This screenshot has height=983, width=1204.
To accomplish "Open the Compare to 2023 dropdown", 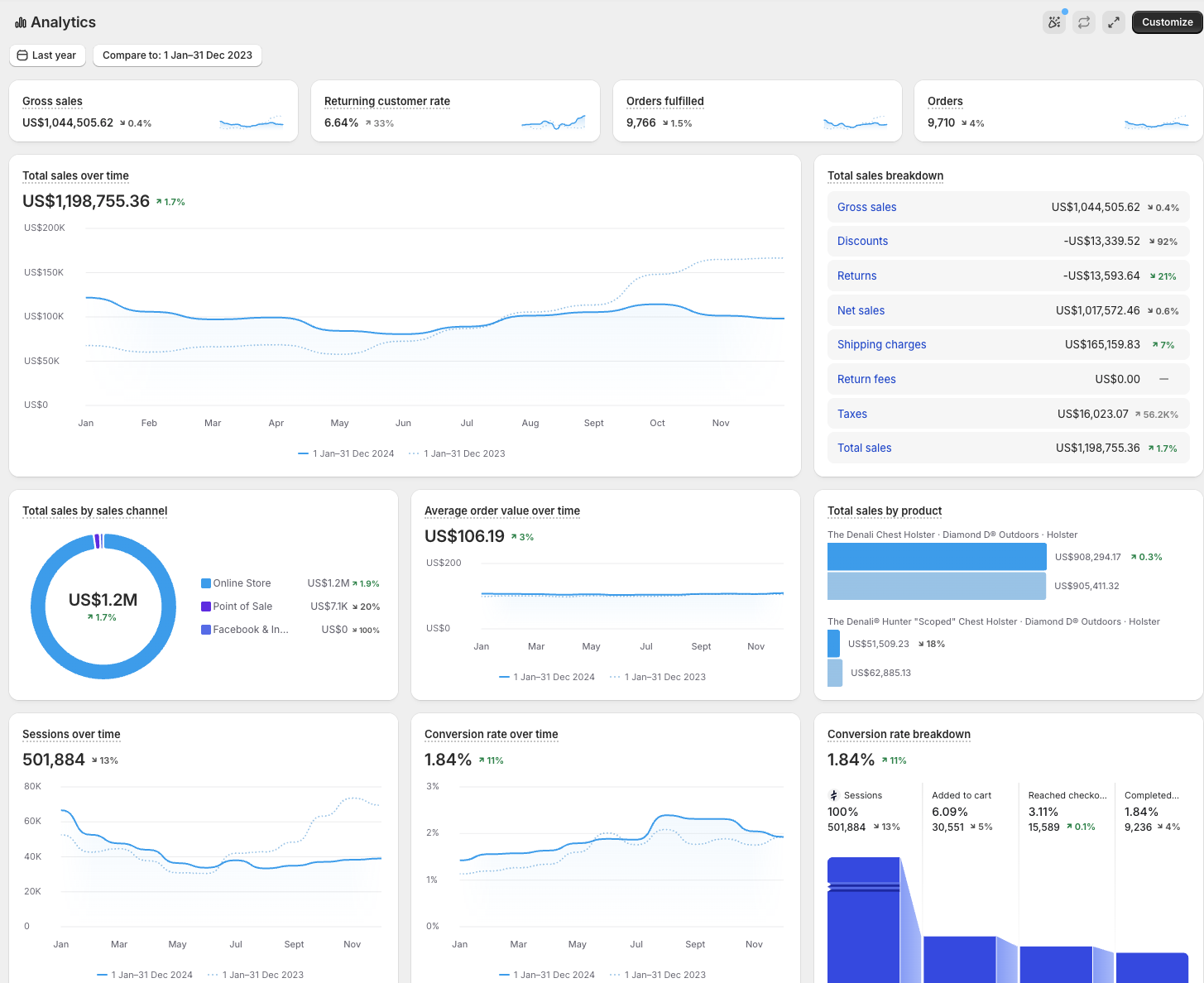I will 177,55.
